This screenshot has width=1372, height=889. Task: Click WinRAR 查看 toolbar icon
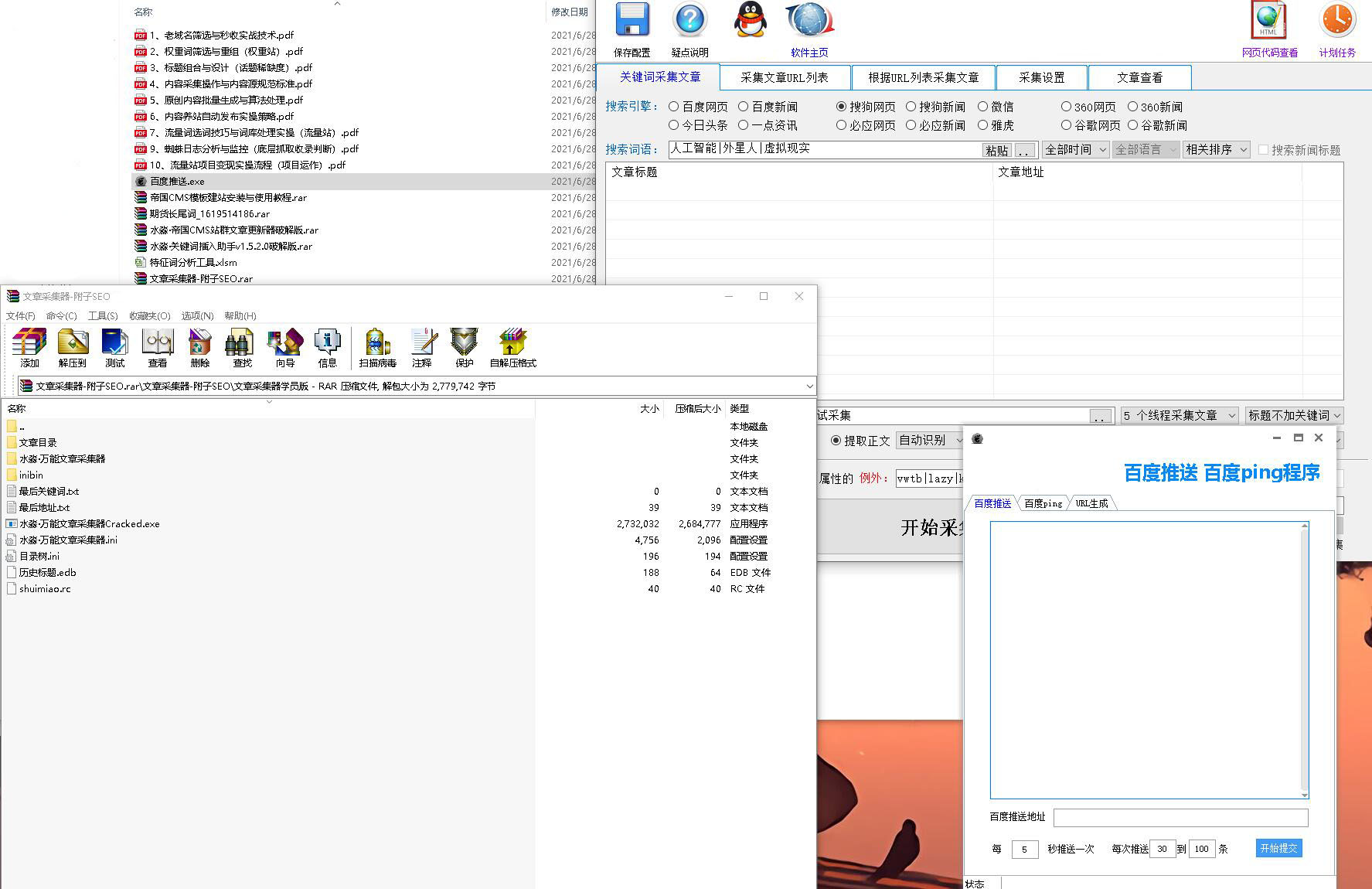(x=157, y=342)
